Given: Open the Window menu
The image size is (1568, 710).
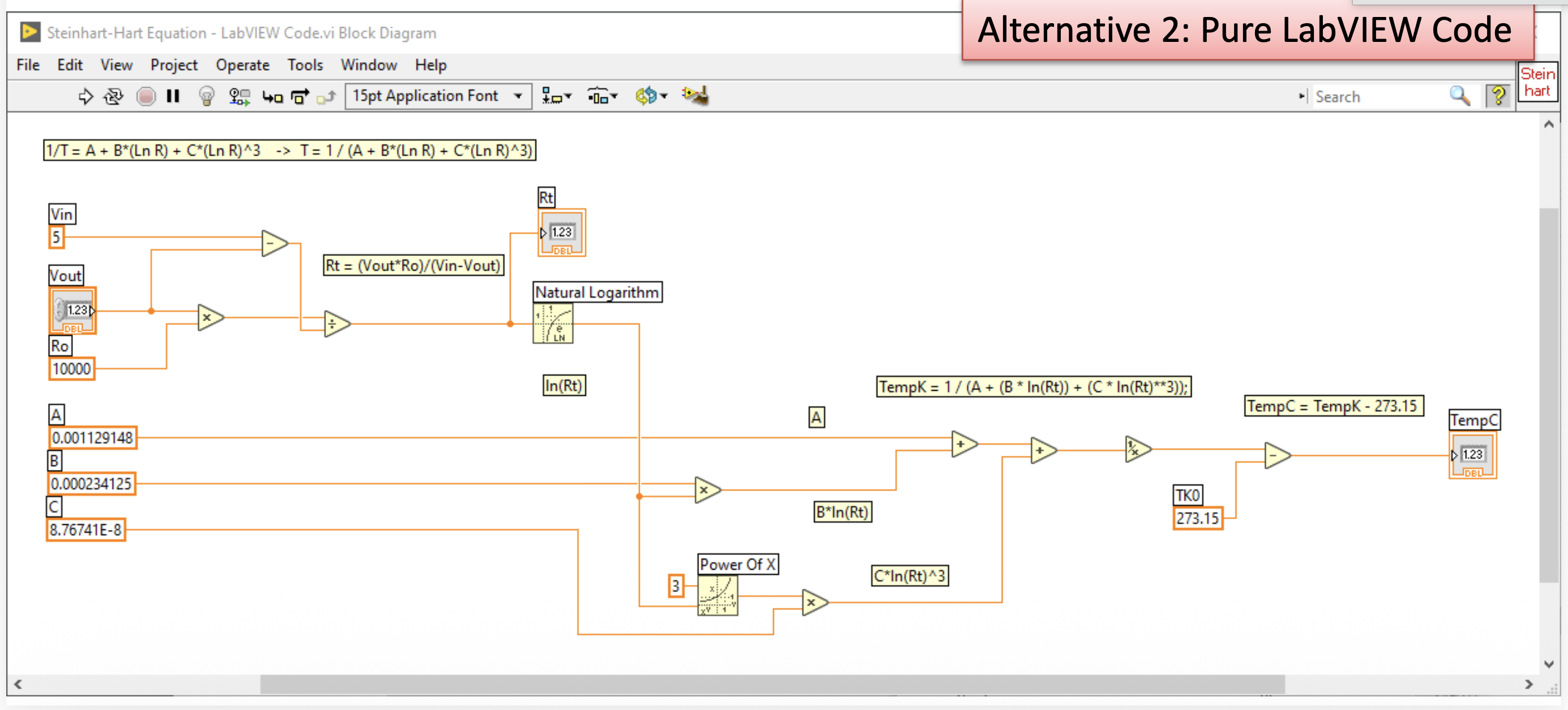Looking at the screenshot, I should click(369, 65).
